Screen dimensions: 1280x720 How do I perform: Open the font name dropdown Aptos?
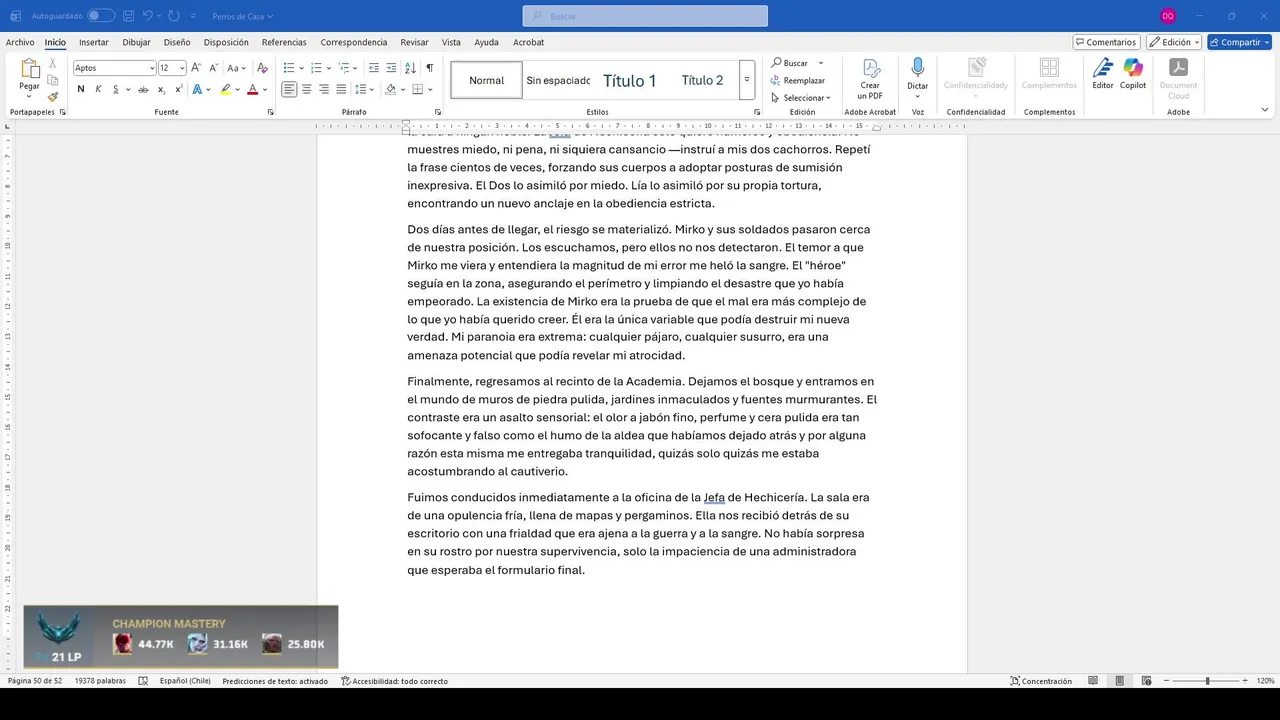152,68
